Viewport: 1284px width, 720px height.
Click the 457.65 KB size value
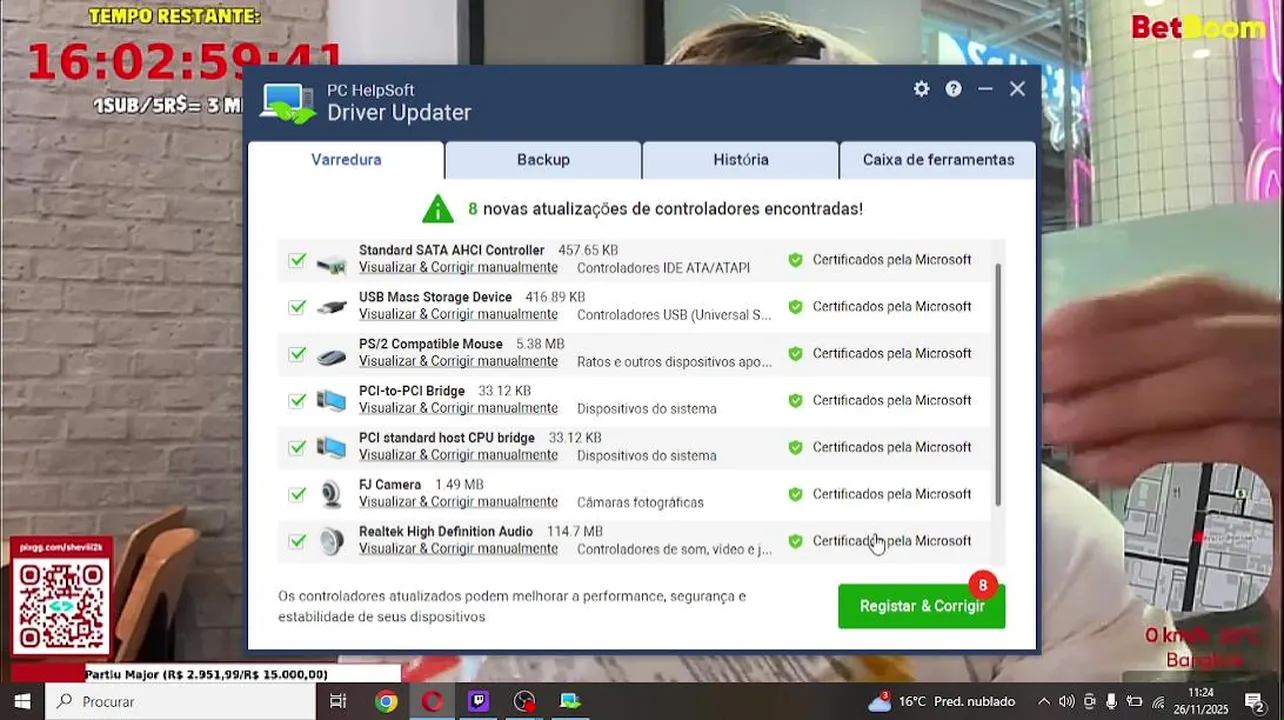coord(588,251)
